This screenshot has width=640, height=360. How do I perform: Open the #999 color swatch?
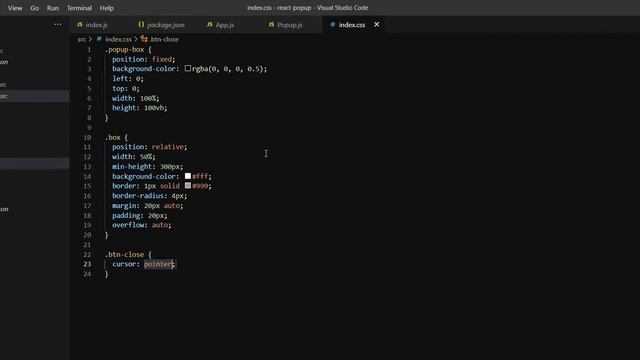click(x=188, y=186)
